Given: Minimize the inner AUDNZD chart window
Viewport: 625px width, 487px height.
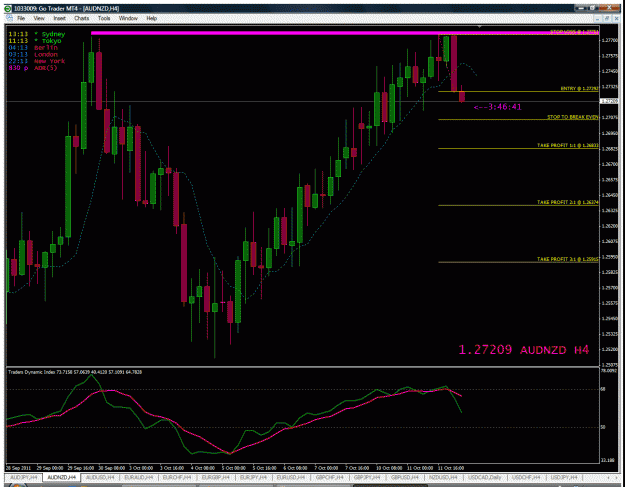Looking at the screenshot, I should click(x=599, y=18).
